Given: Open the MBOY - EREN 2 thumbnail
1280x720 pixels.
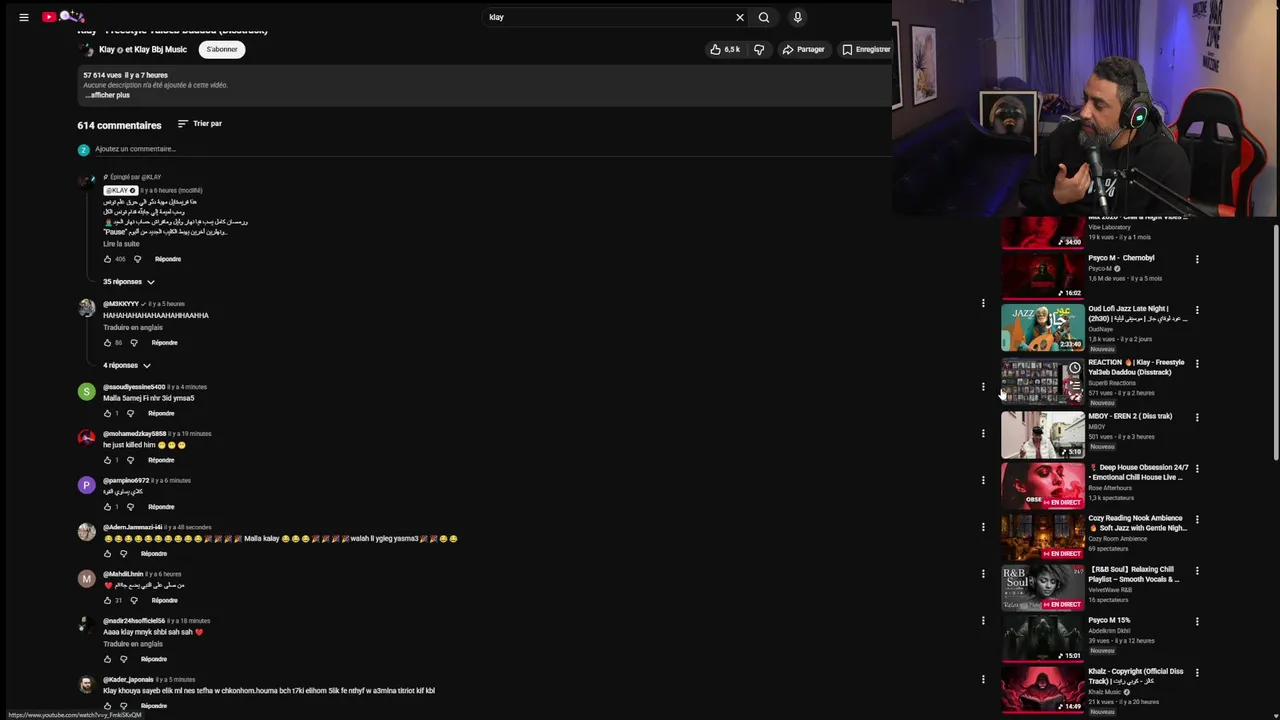Looking at the screenshot, I should point(1042,434).
